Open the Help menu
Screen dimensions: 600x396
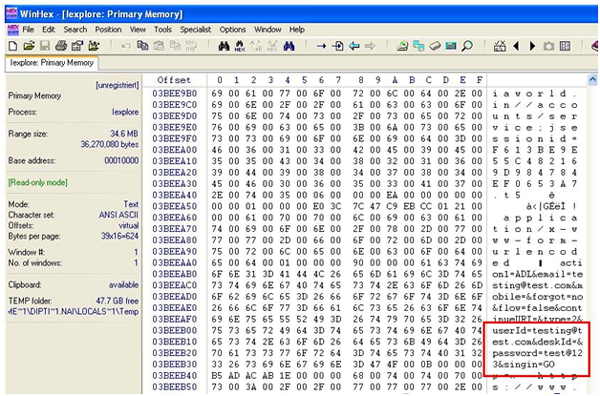(297, 29)
